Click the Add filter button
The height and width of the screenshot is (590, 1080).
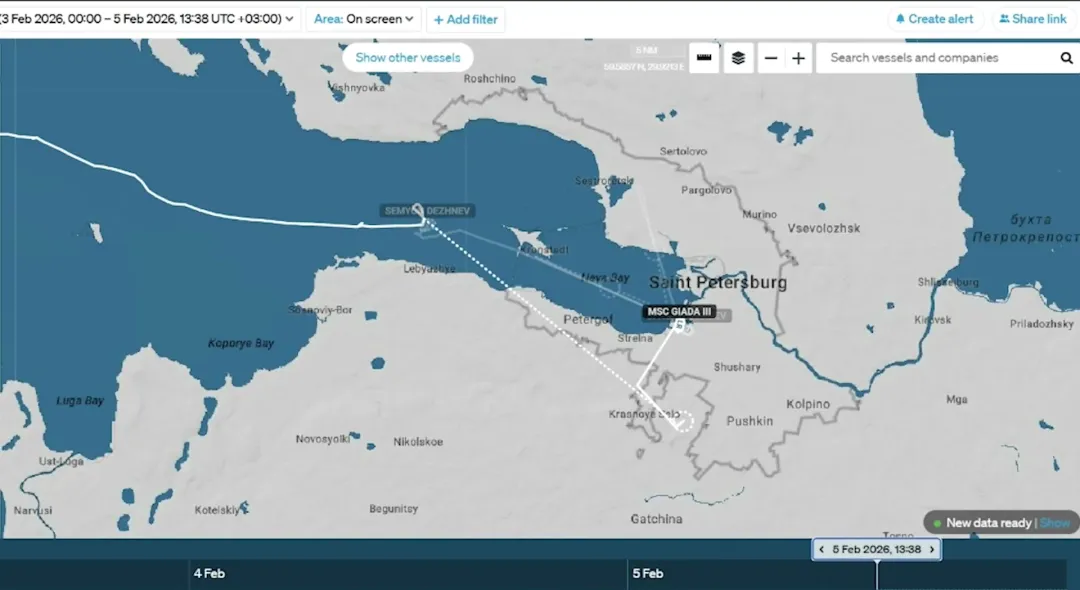[465, 20]
